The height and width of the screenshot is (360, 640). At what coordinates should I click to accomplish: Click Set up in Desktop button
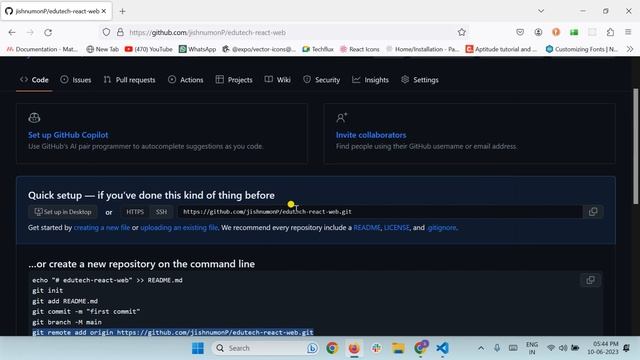pyautogui.click(x=63, y=212)
